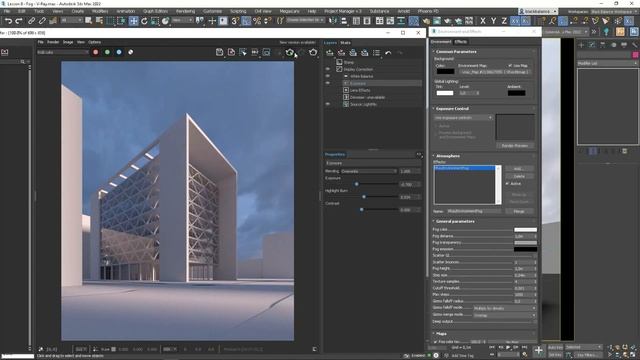Click the red channel circle in frame buffer
Screen dimensions: 640x360
[x=96, y=52]
